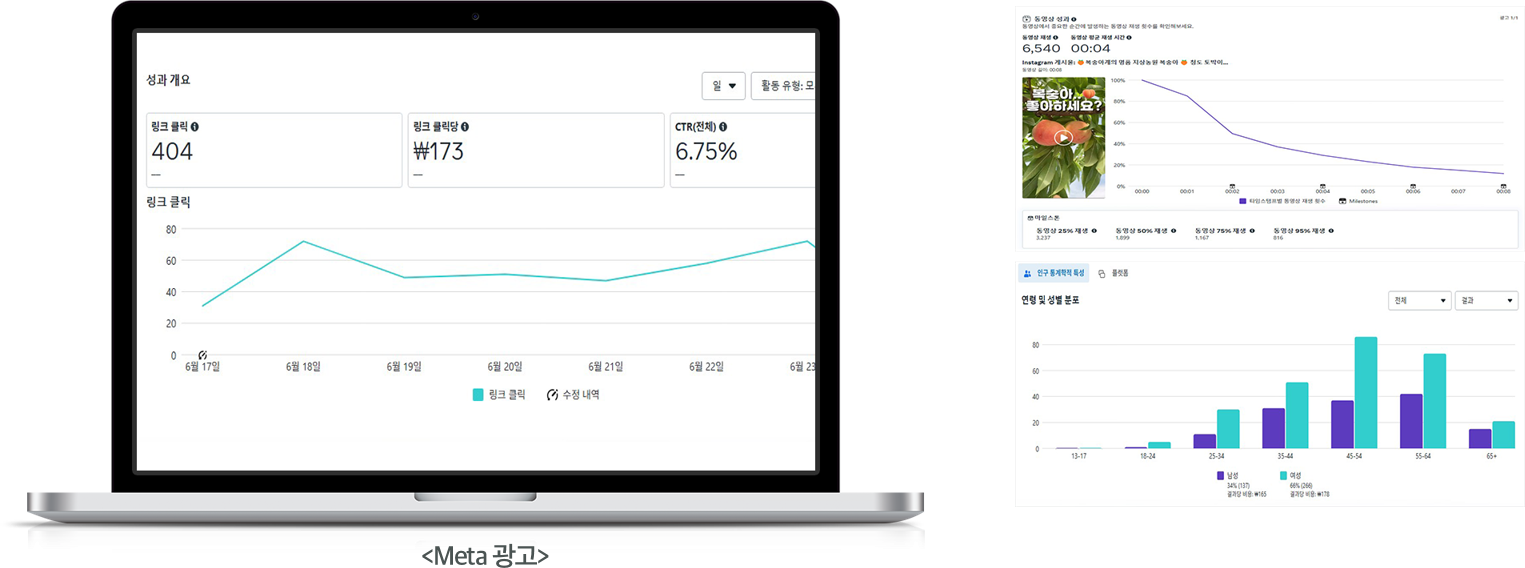Click info icon next to 링크 클릭
1525x568 pixels.
coord(194,127)
